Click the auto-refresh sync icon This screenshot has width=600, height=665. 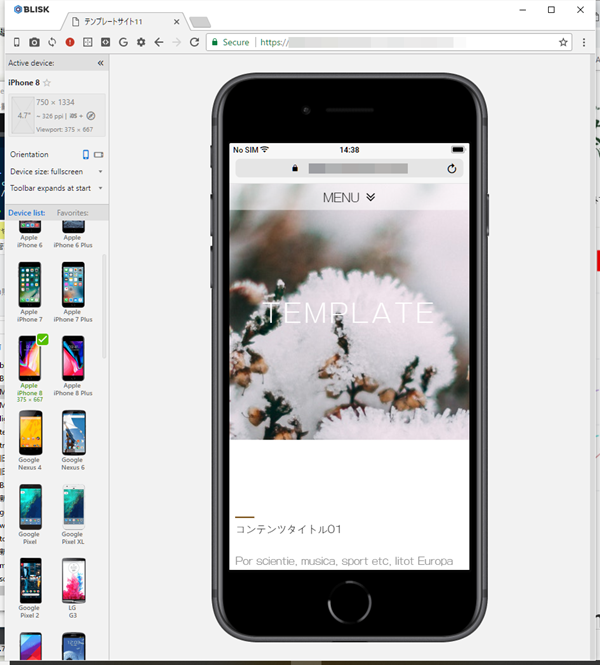(52, 42)
